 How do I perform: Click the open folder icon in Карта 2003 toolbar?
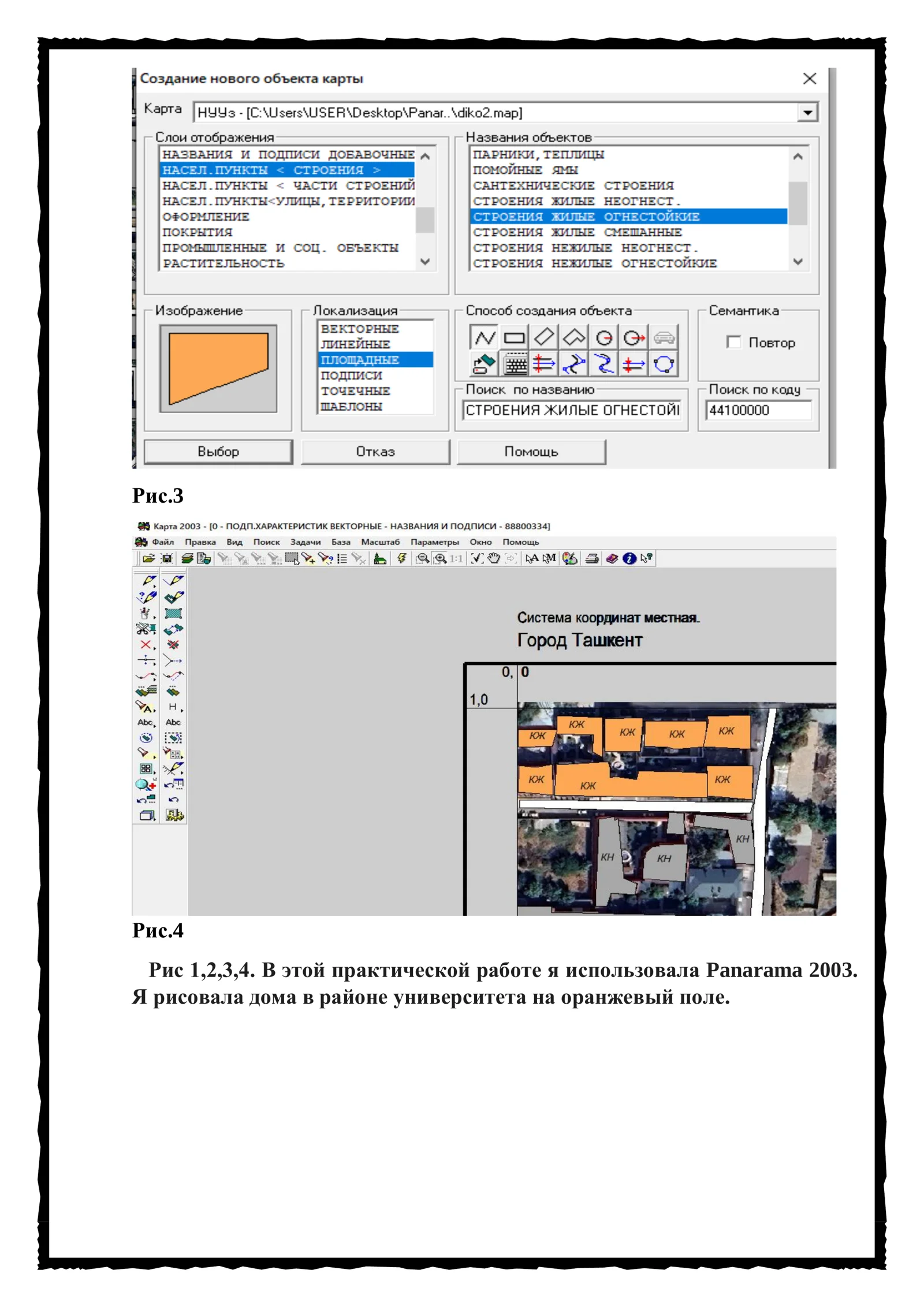148,558
